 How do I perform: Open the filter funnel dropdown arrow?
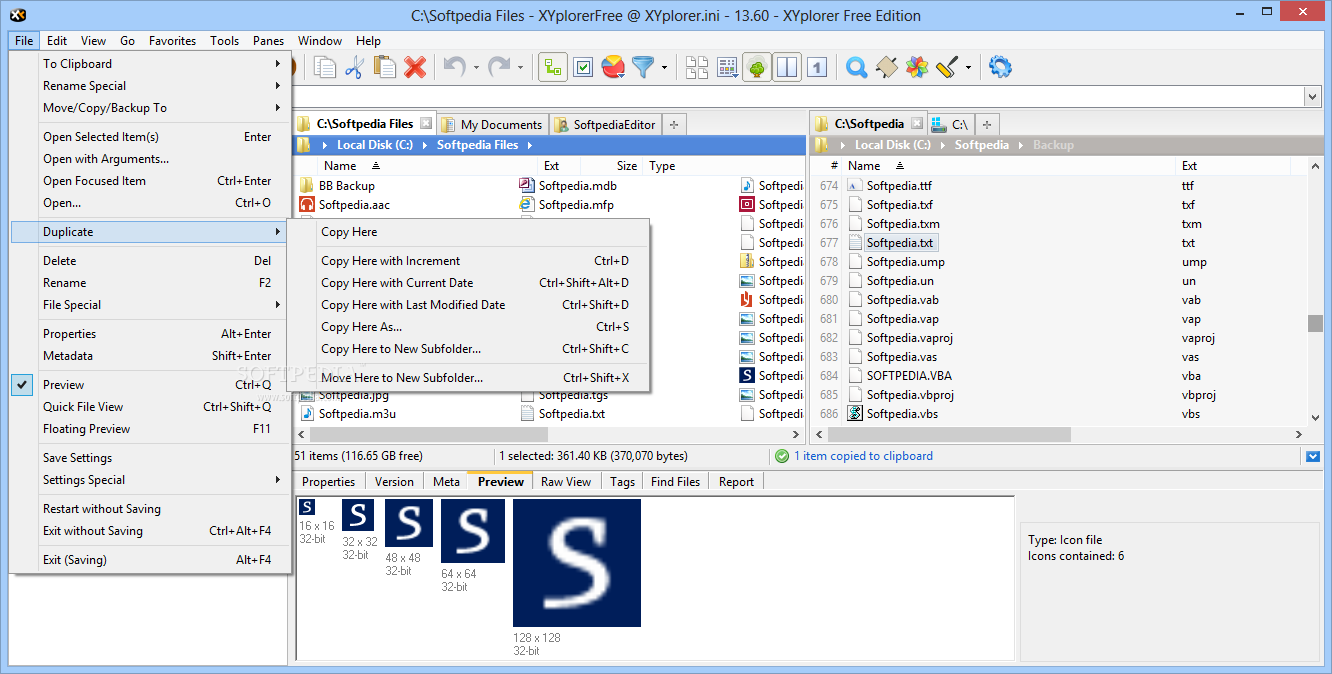pos(664,68)
